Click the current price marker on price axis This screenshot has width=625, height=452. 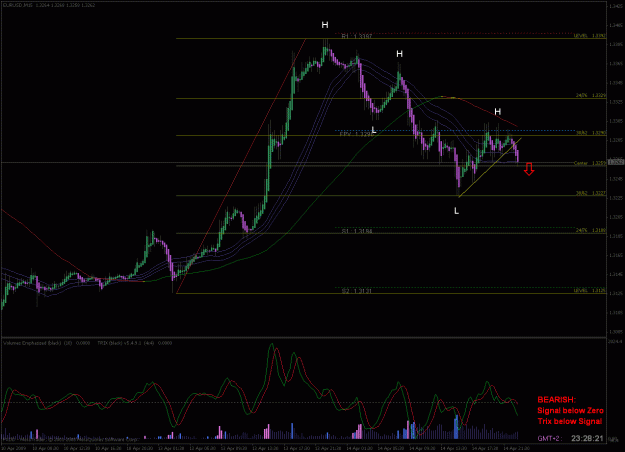[616, 162]
